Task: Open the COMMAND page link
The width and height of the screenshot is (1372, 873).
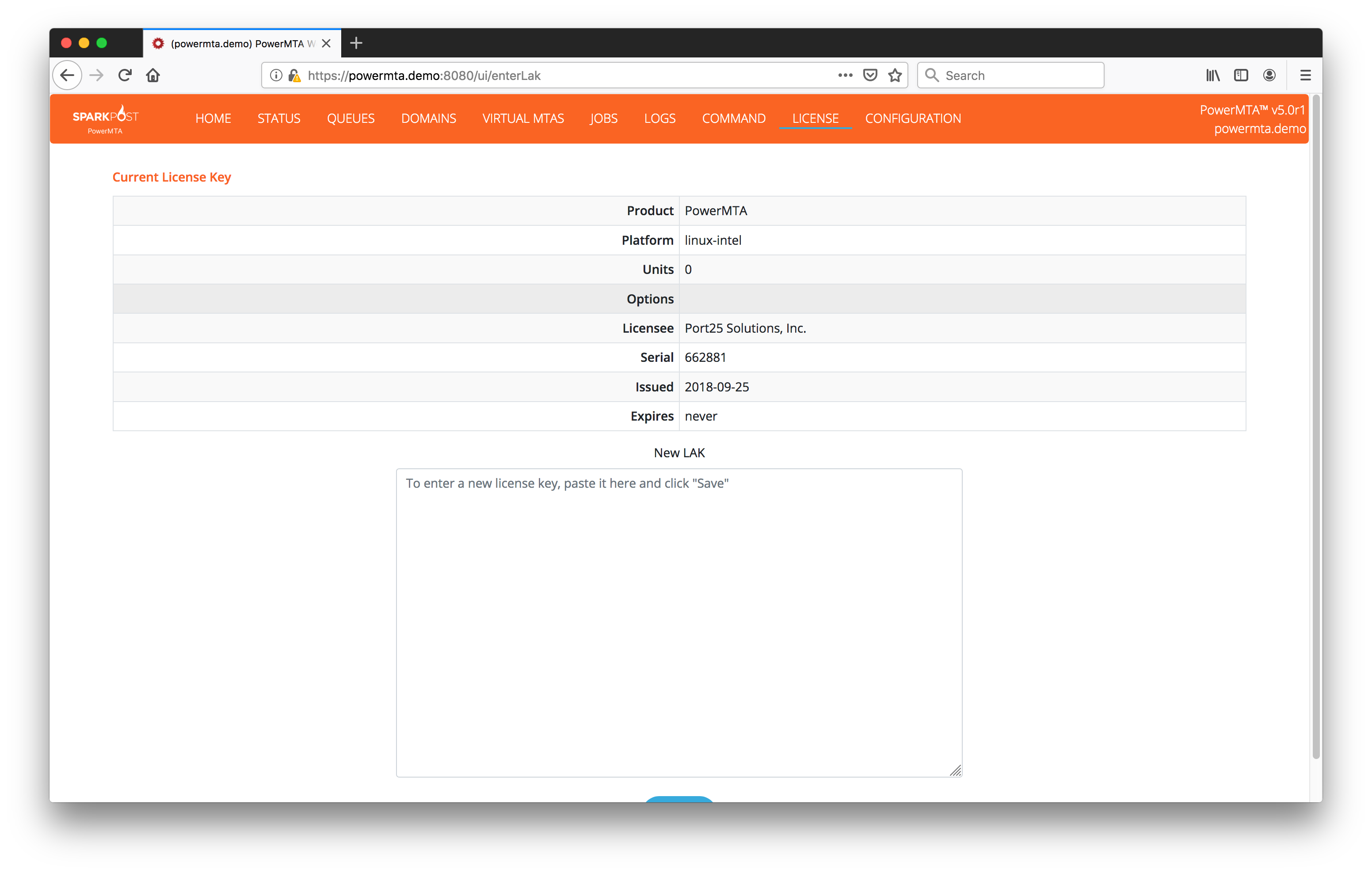Action: tap(733, 118)
